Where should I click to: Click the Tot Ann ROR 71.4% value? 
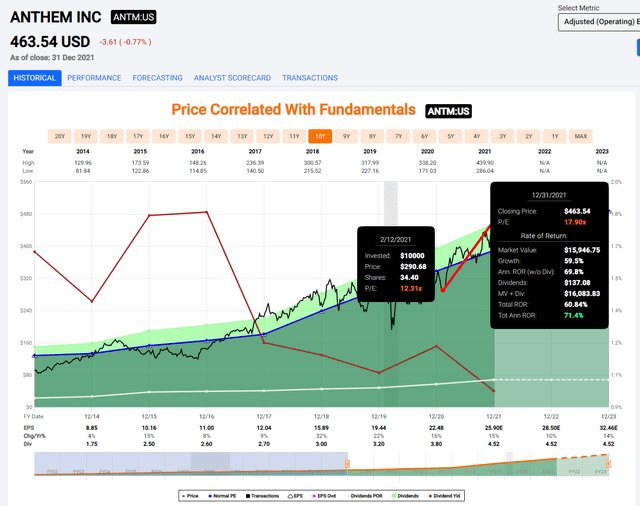click(x=573, y=315)
